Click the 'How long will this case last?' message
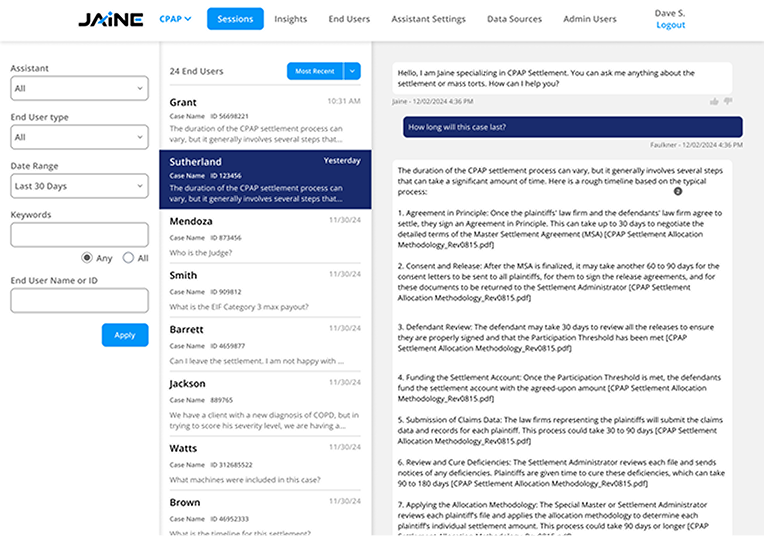 (573, 127)
